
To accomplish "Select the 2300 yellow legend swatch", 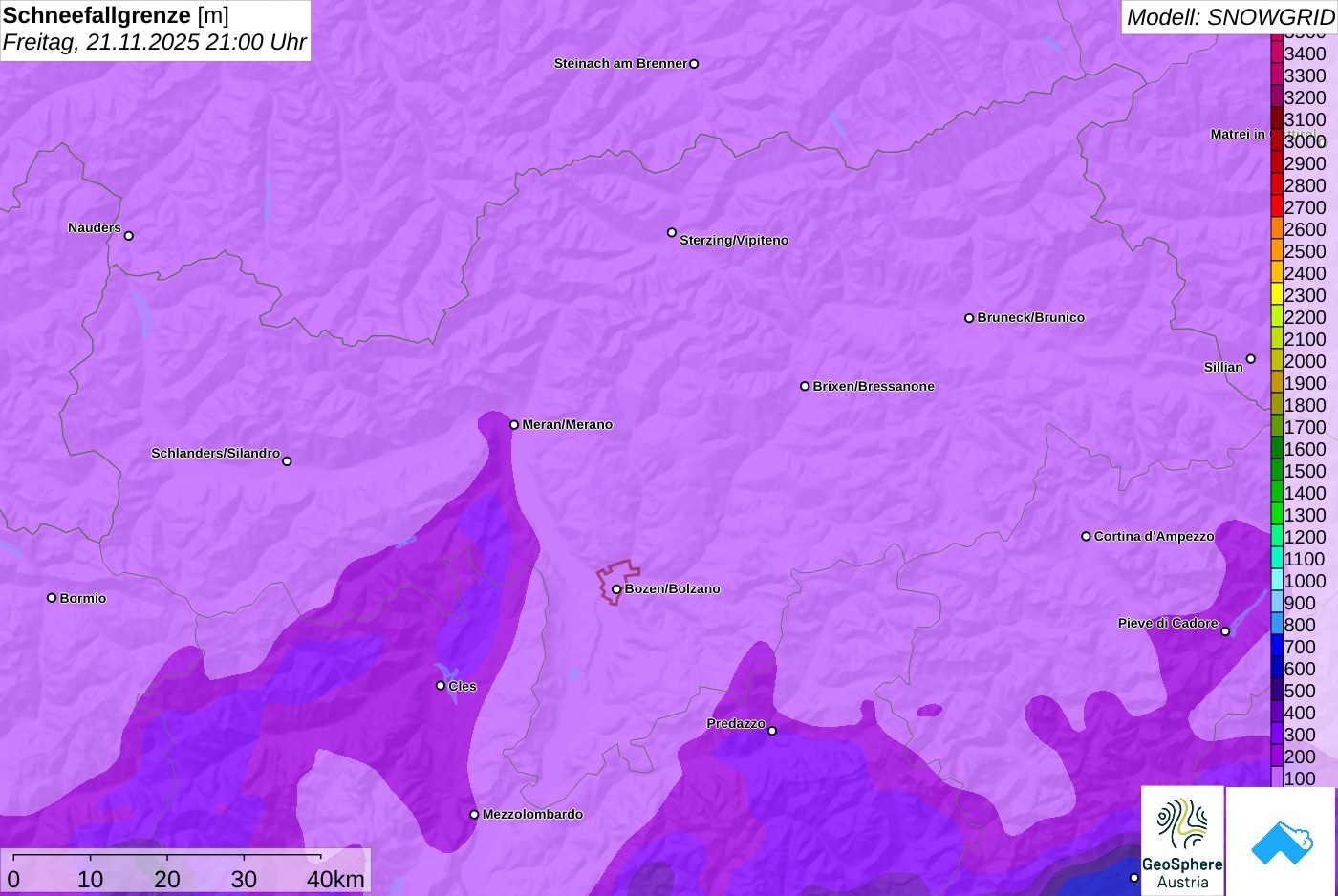I will click(1277, 294).
